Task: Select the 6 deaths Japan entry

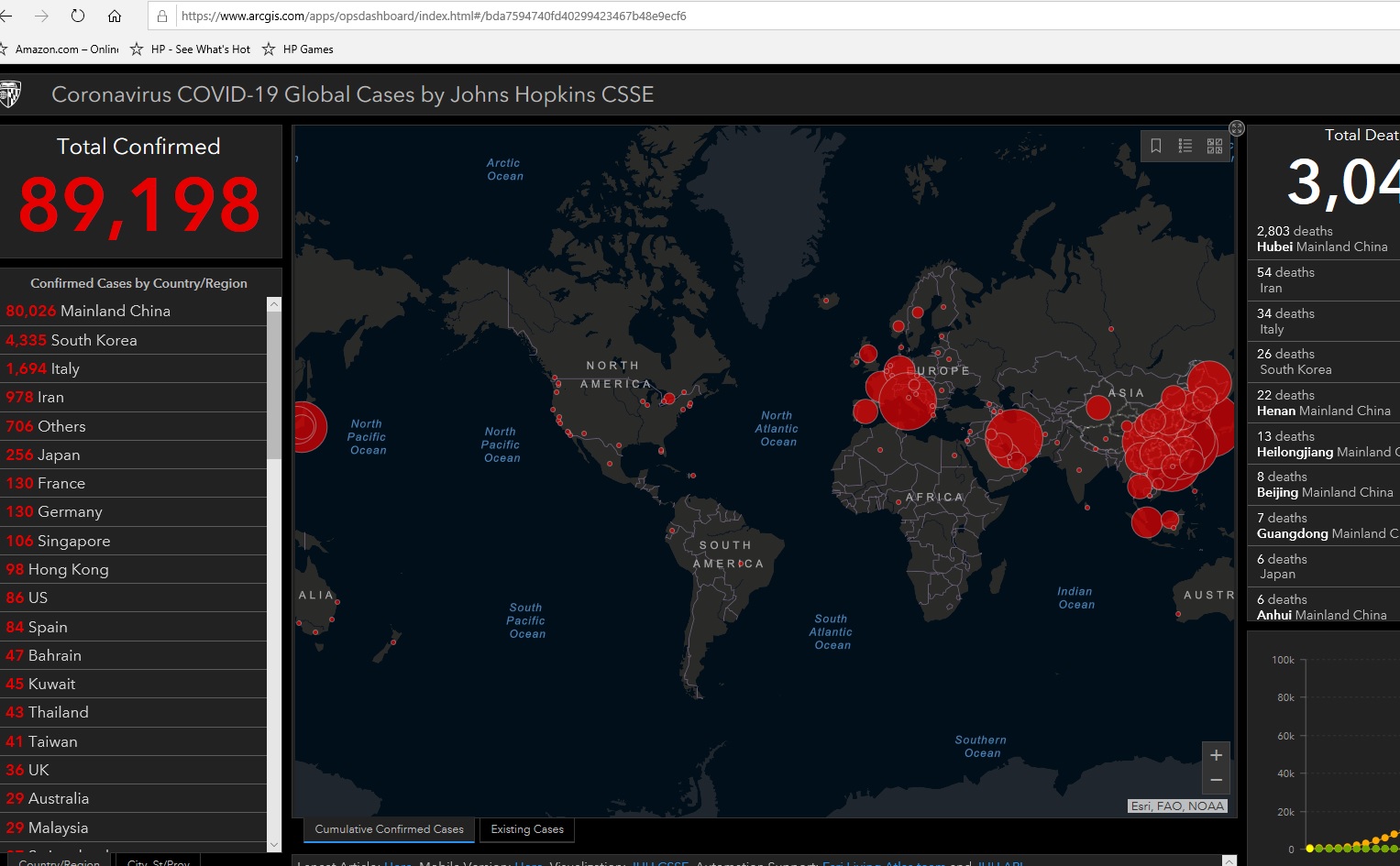Action: coord(1324,566)
